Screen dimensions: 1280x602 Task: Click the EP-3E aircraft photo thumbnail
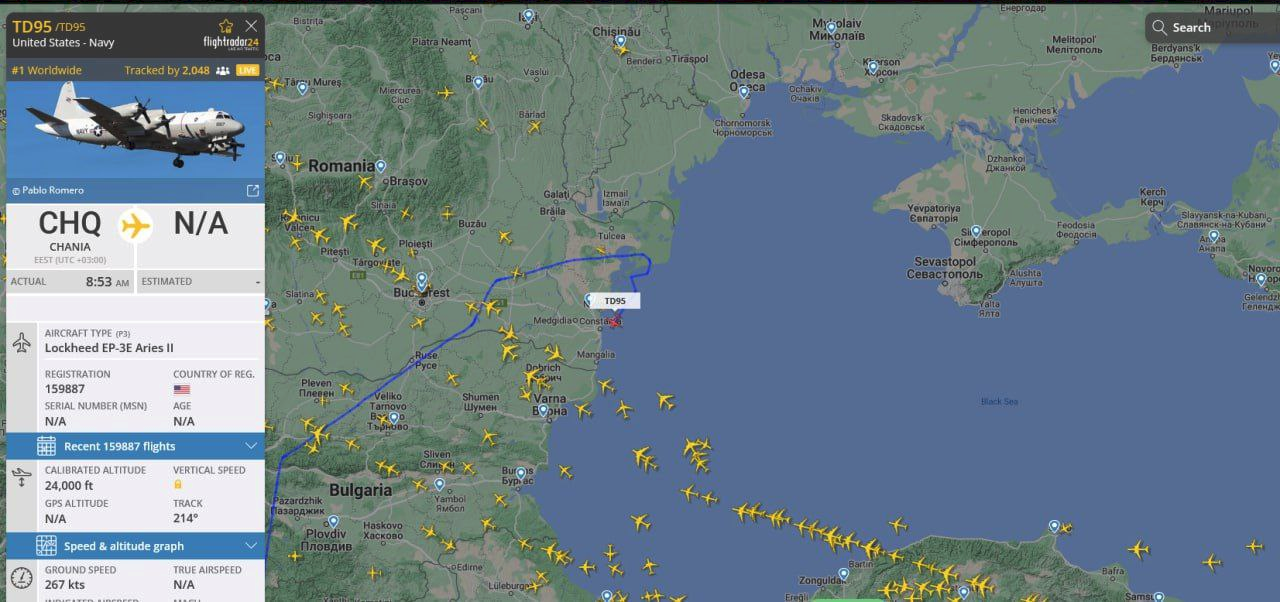click(135, 130)
